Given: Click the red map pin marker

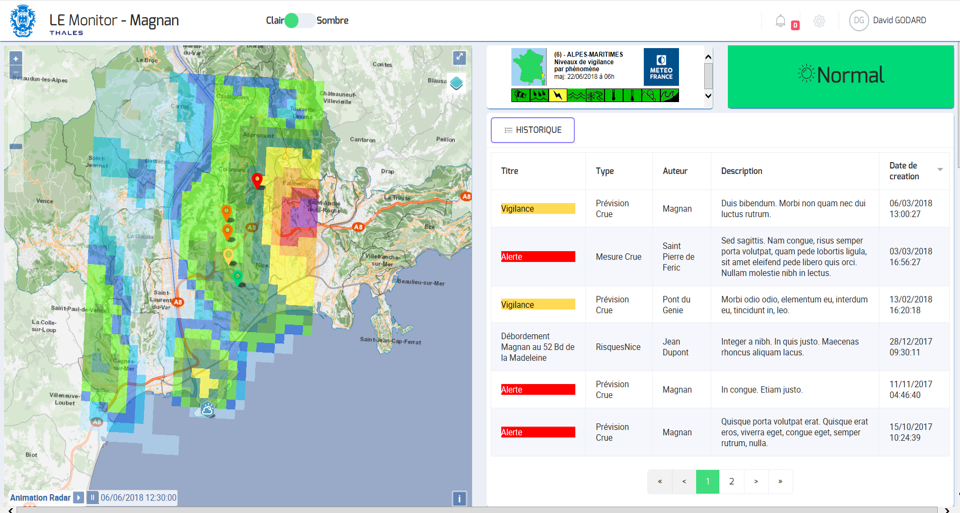Looking at the screenshot, I should (257, 180).
